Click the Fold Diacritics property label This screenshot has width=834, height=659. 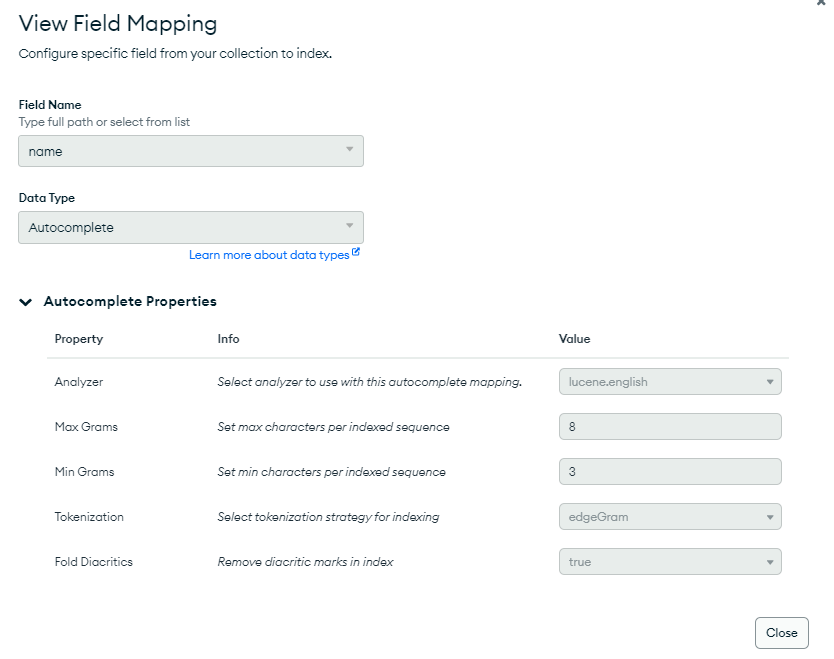point(93,562)
